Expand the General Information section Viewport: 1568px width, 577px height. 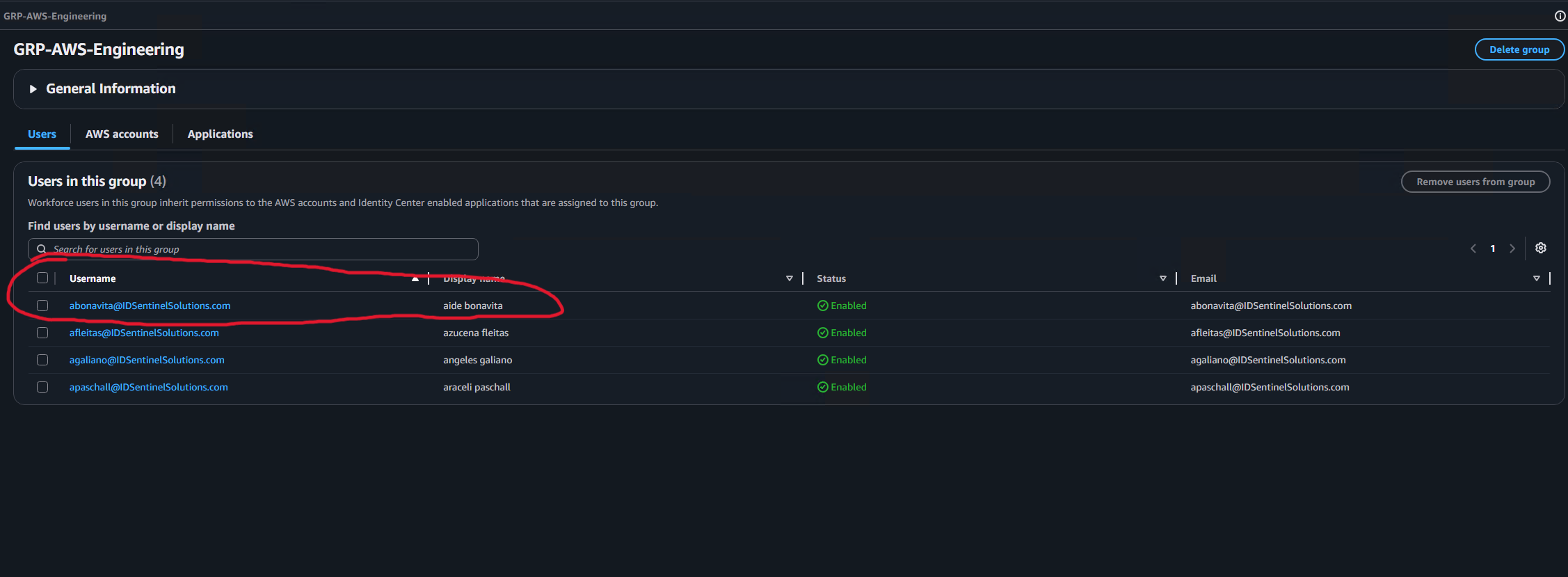33,89
